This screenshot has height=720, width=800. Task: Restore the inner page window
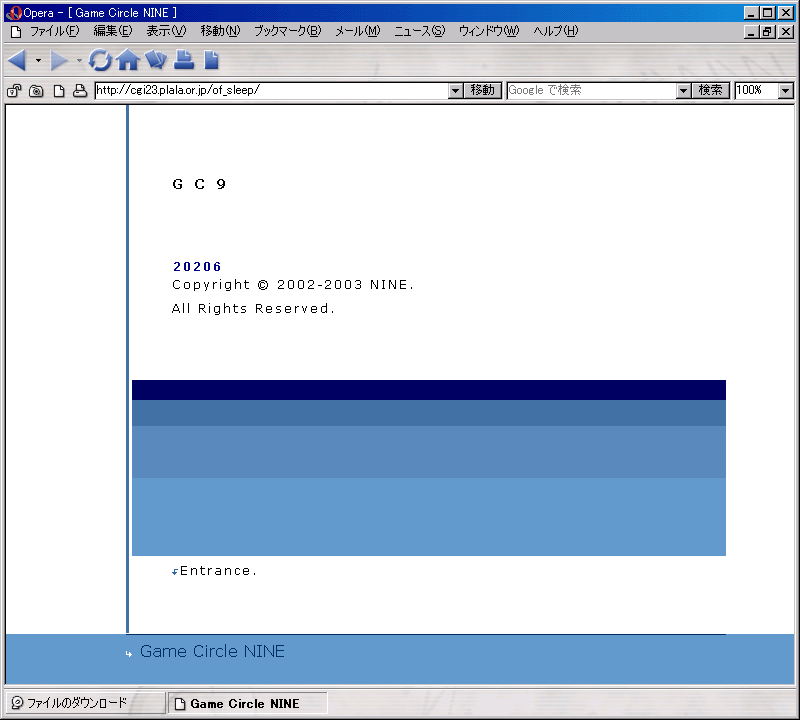[767, 32]
